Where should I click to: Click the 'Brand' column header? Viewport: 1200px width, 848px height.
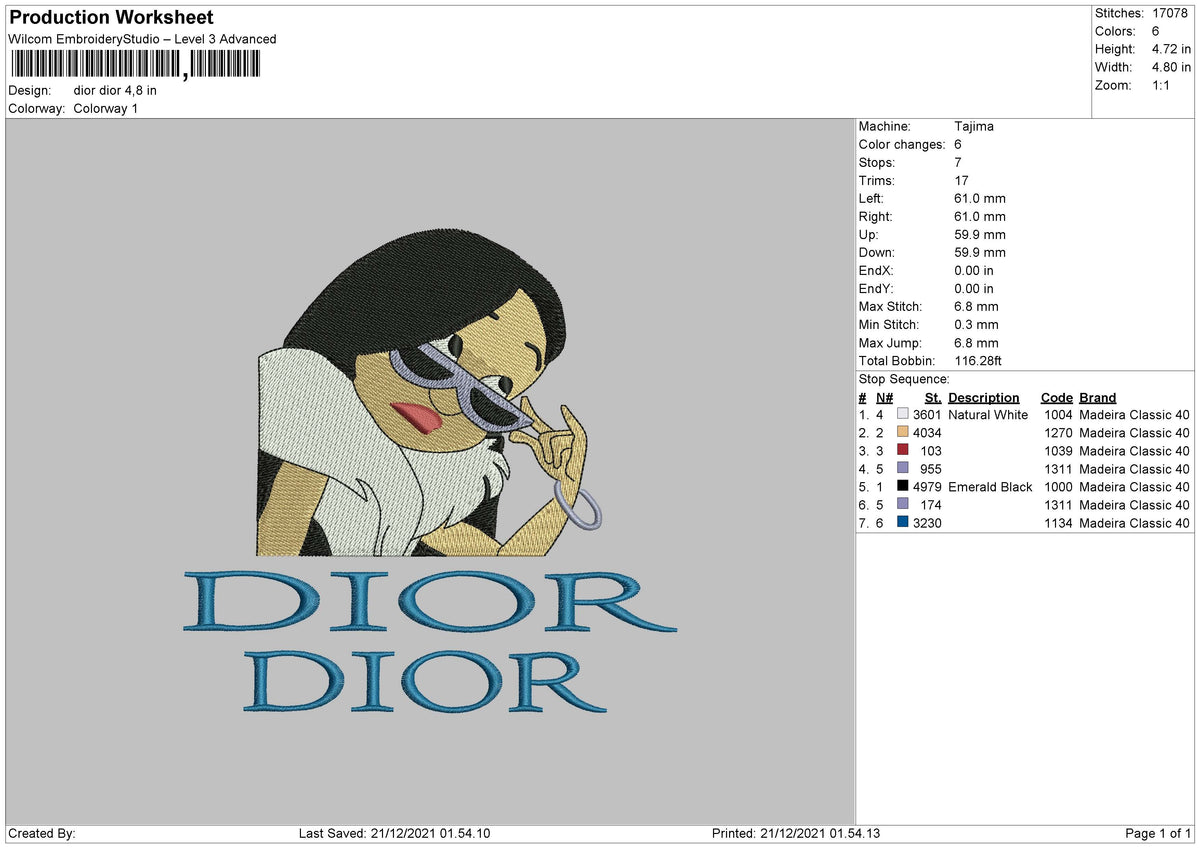[x=1098, y=397]
